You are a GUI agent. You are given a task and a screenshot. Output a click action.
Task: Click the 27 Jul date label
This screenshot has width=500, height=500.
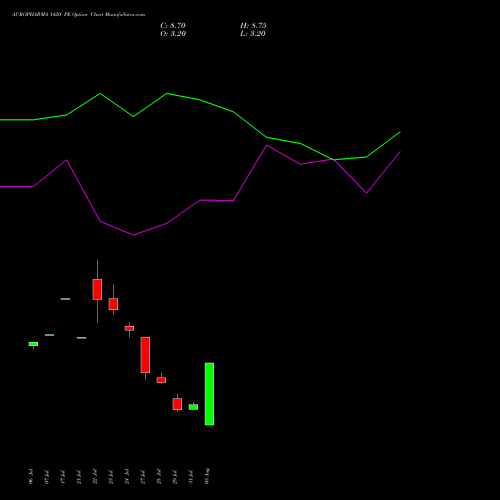[143, 477]
